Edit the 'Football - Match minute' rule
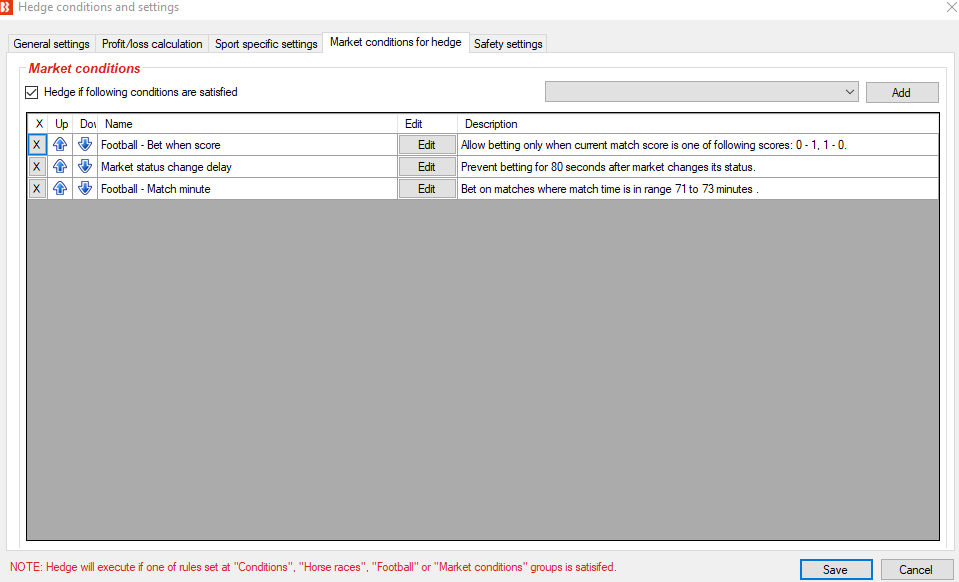959x582 pixels. (427, 189)
